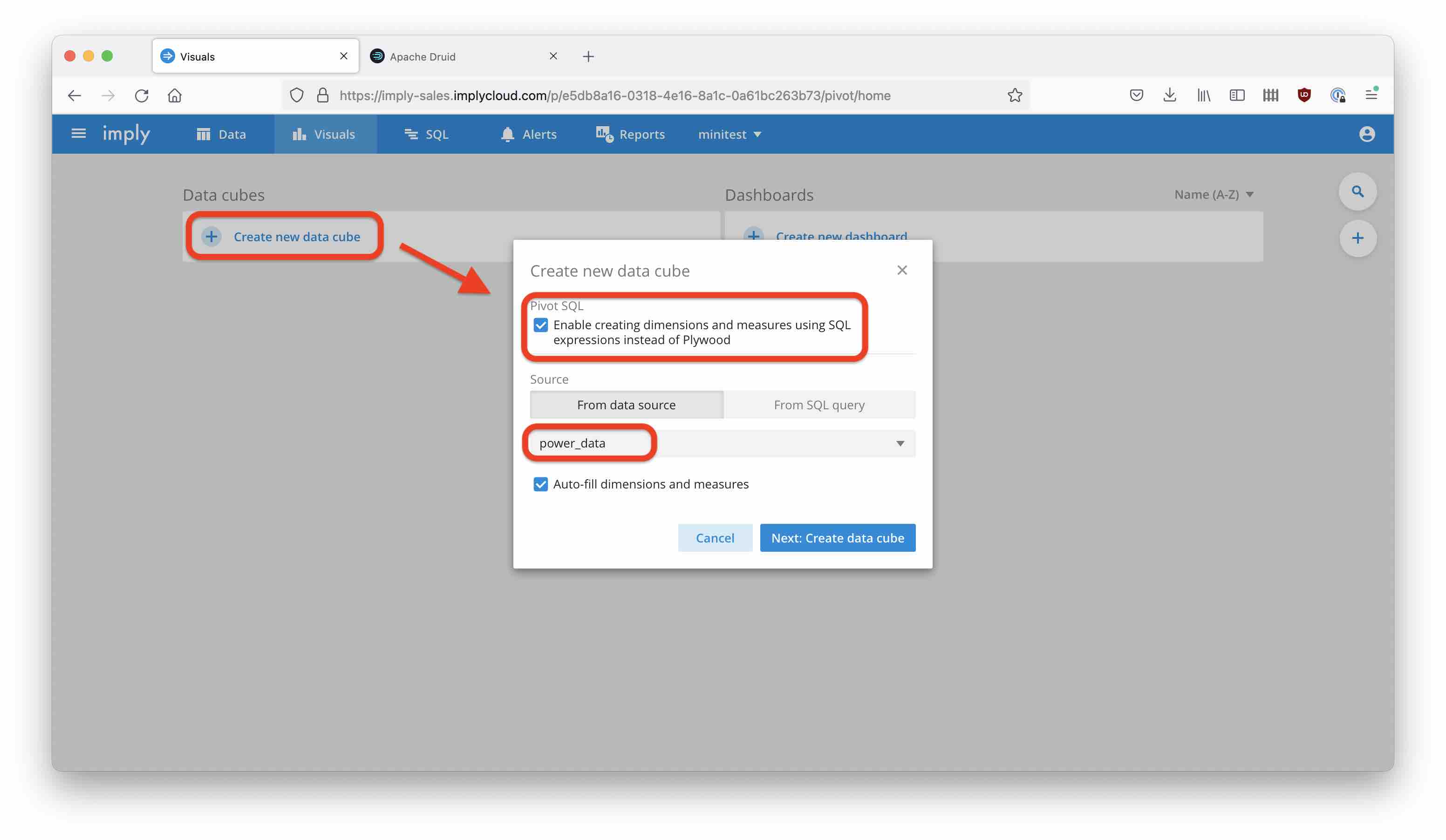Click the search magnifier icon on the right
The height and width of the screenshot is (840, 1446).
pos(1357,191)
